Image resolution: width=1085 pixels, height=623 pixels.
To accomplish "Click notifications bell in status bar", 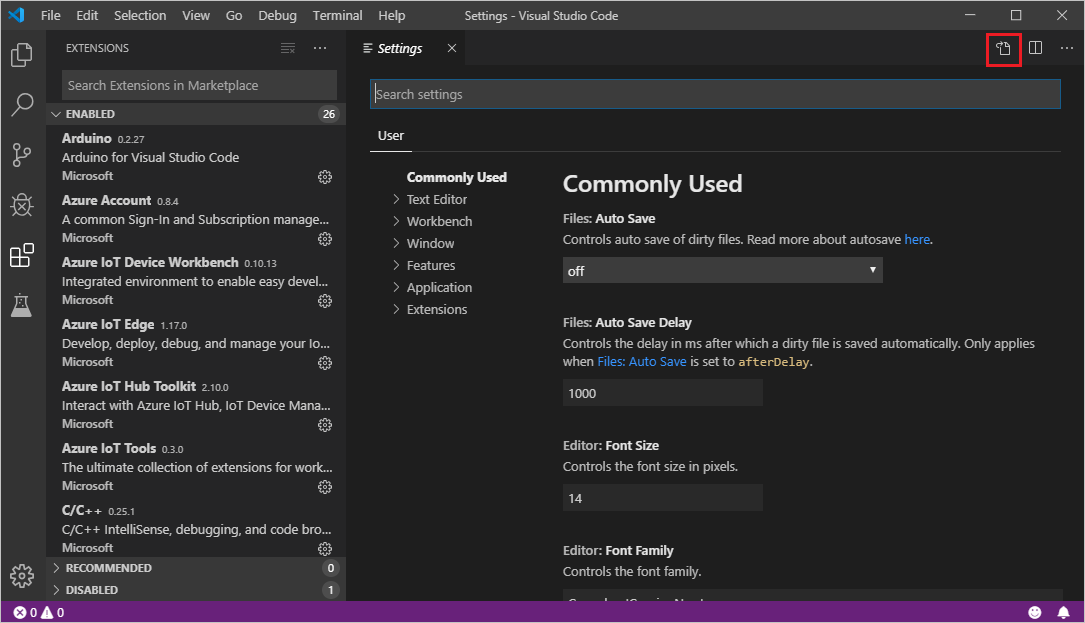I will pos(1063,612).
